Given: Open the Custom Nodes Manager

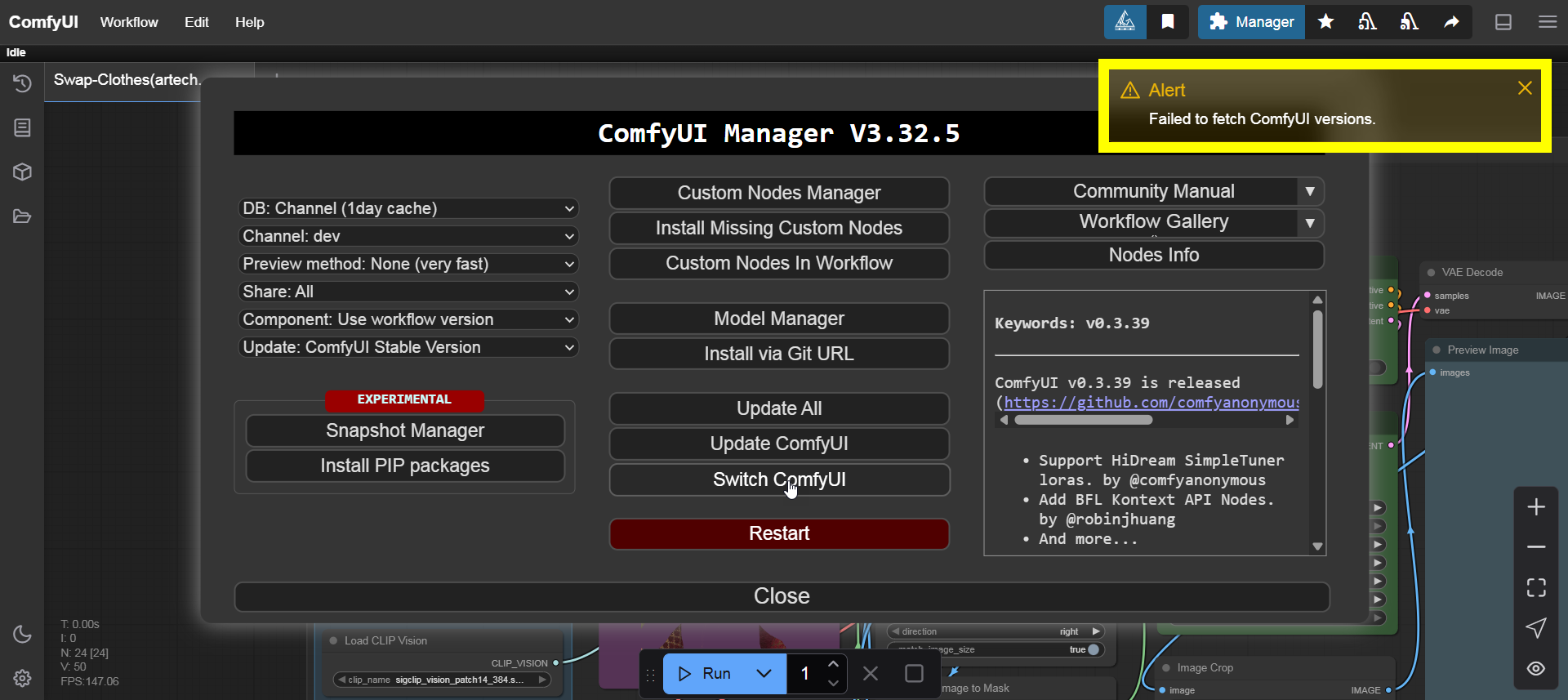Looking at the screenshot, I should 778,193.
